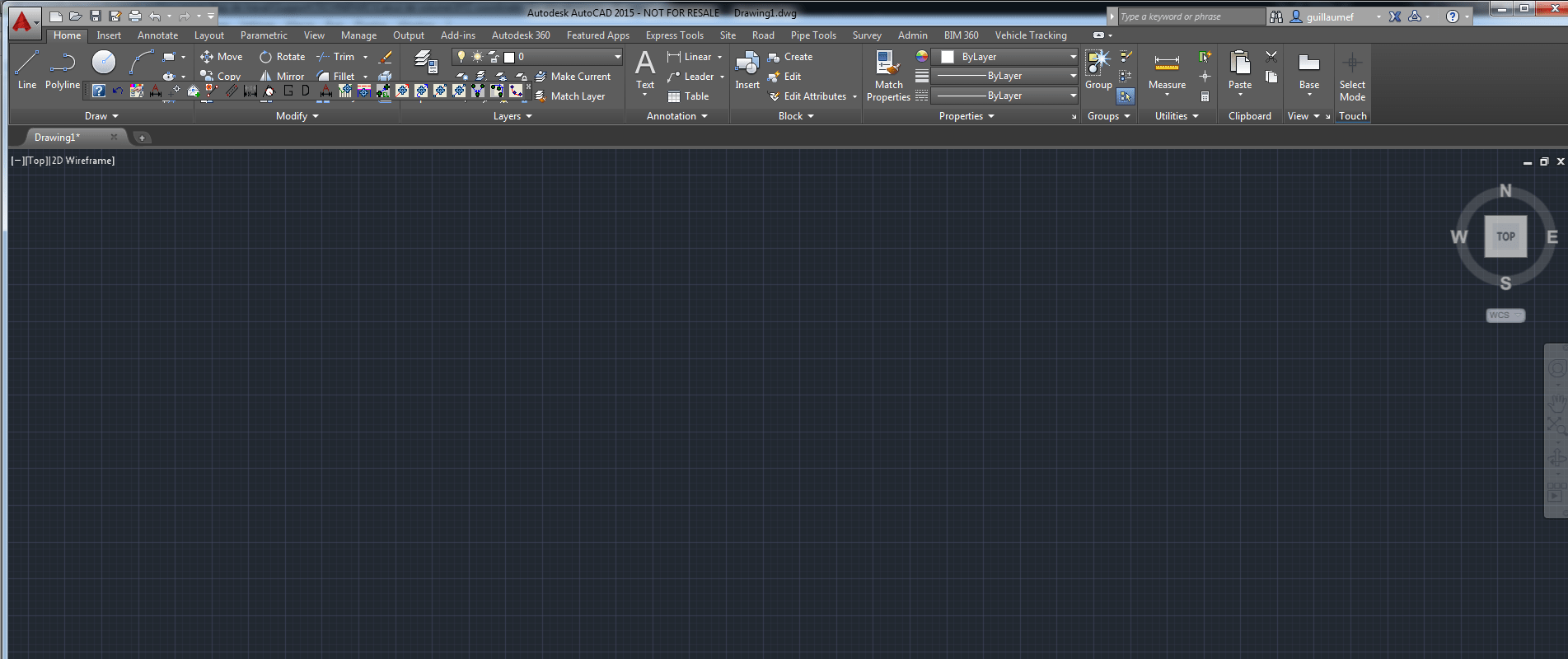Click the TOP face of ViewCube
Screen dimensions: 1568x659
click(x=1505, y=236)
